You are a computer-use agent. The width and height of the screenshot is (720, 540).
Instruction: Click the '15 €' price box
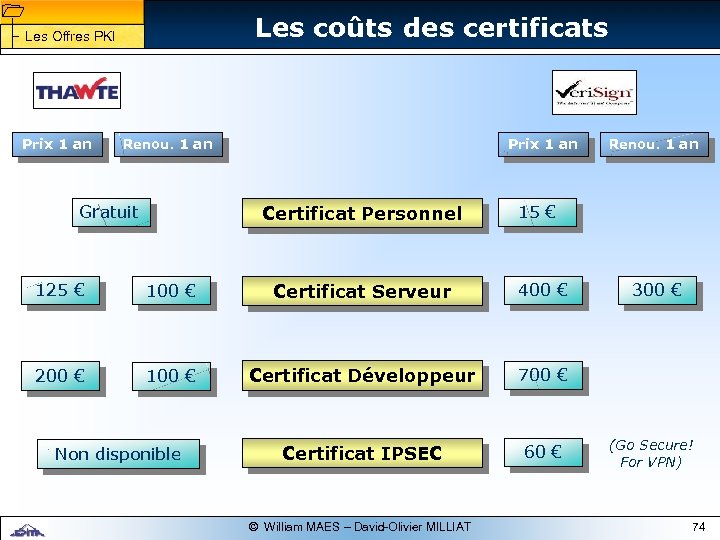click(x=537, y=212)
